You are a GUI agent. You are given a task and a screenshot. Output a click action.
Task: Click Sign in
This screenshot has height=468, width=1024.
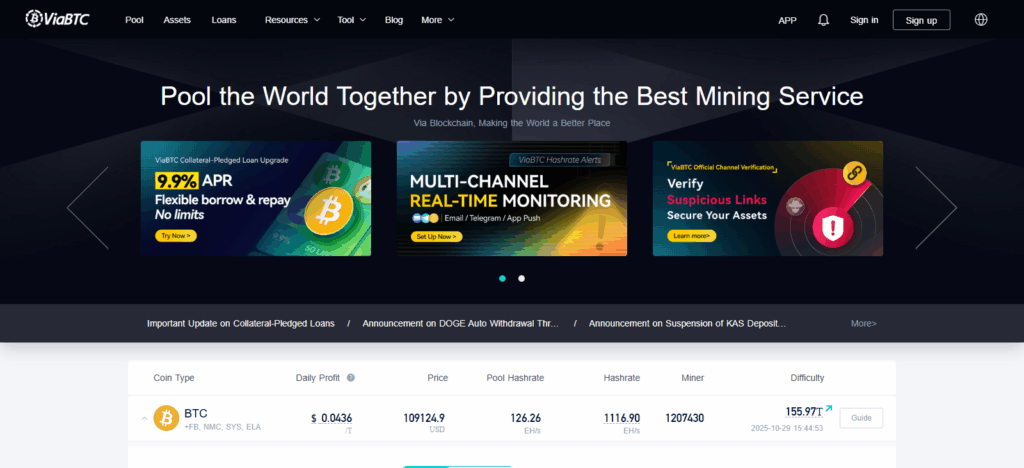point(864,20)
